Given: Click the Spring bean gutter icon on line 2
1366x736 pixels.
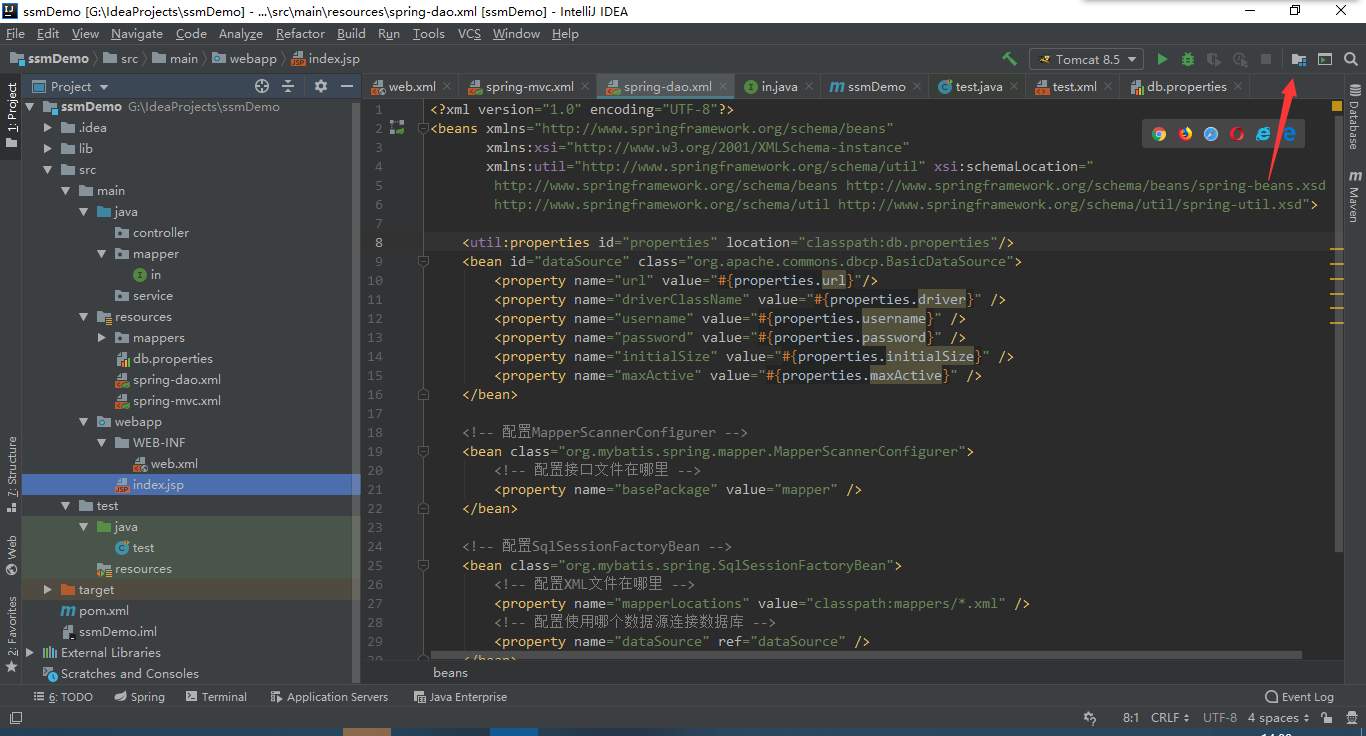Looking at the screenshot, I should point(397,128).
